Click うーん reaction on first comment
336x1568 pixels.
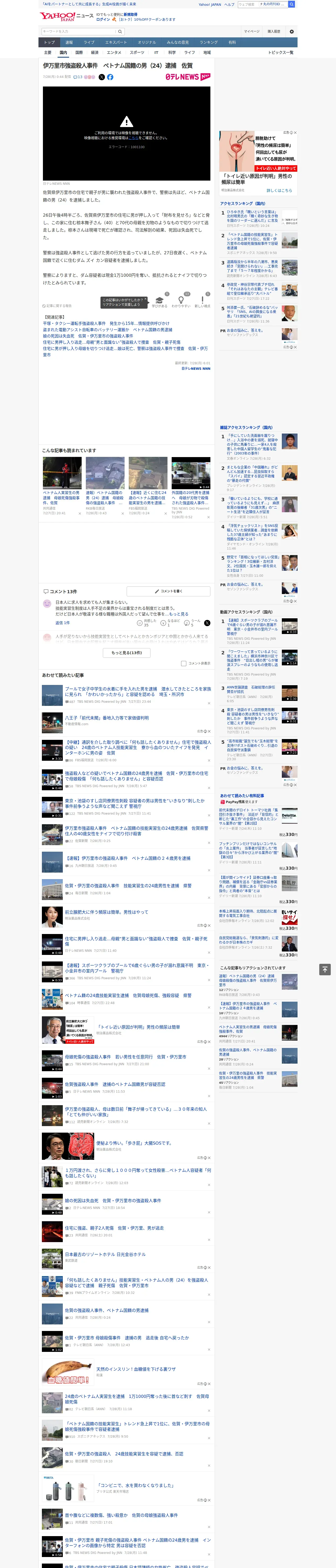coord(187,623)
